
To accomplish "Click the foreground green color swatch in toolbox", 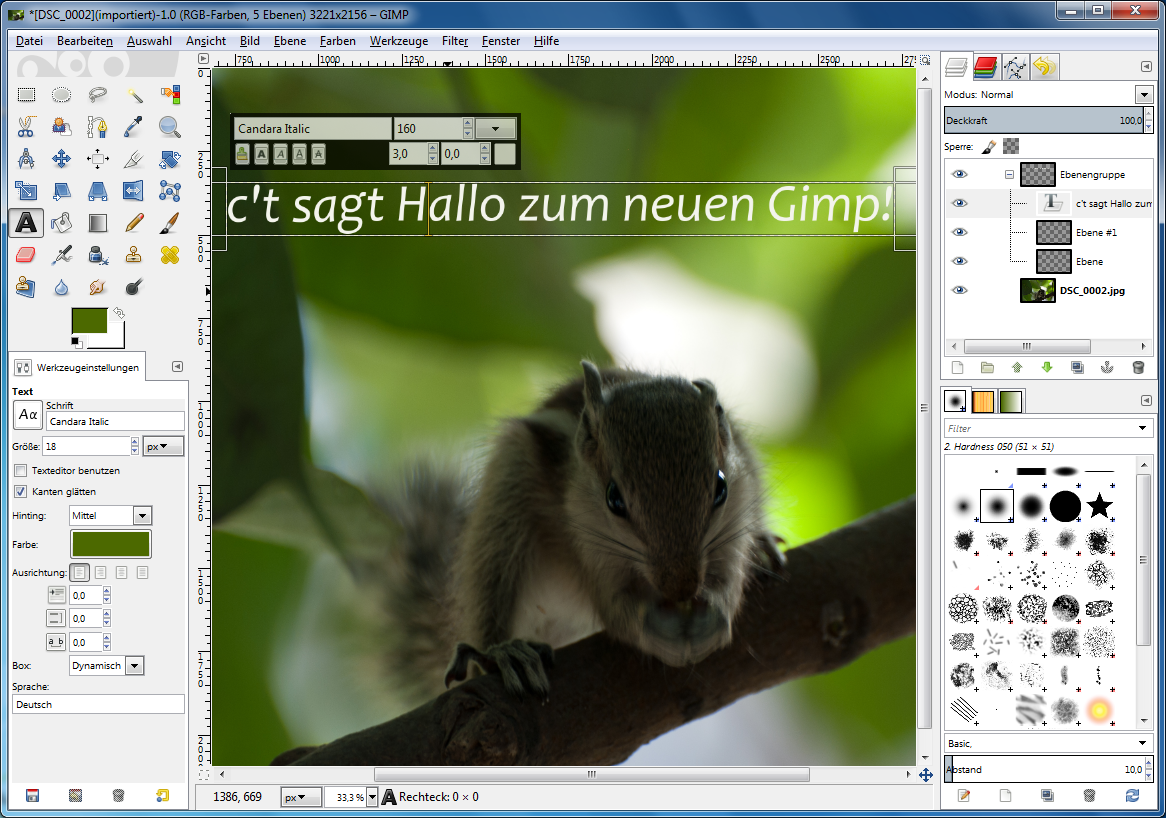I will coord(89,321).
